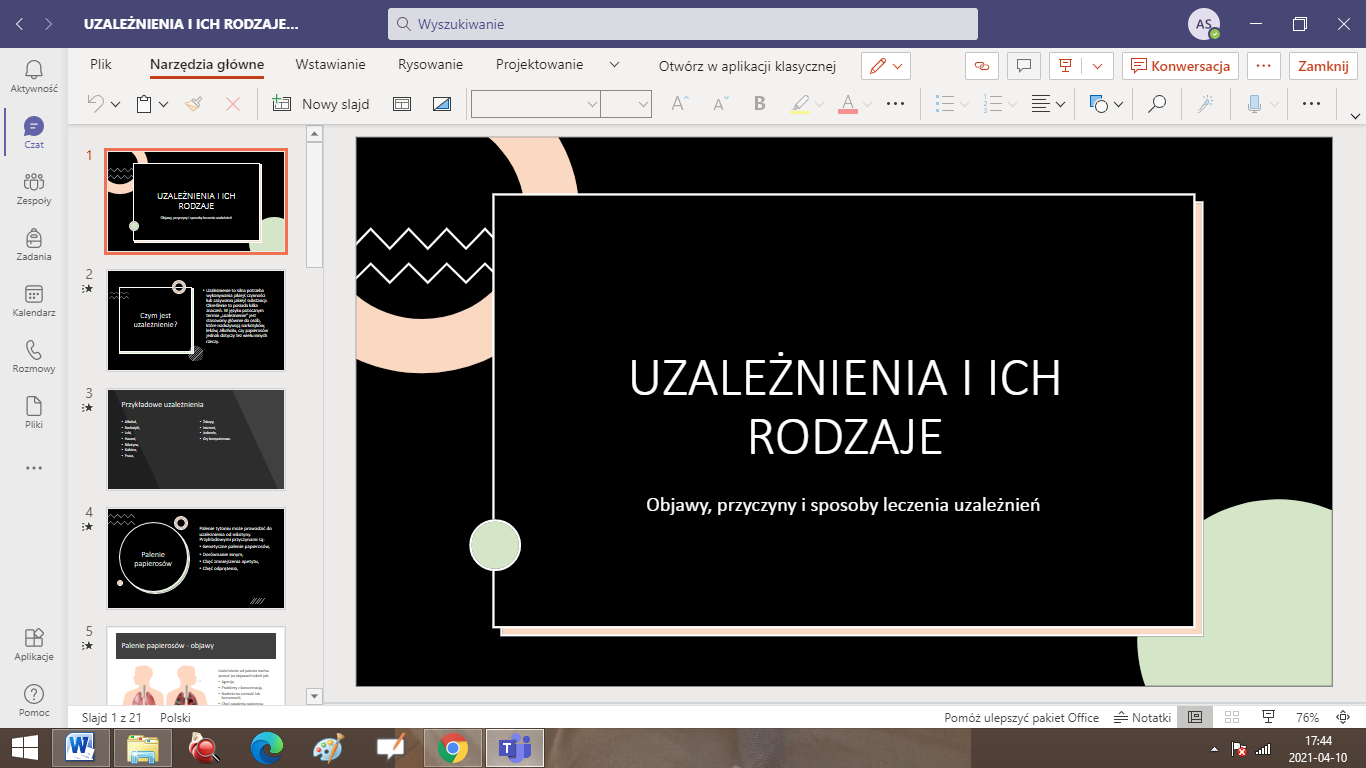Open Kalendarz in Teams sidebar
This screenshot has width=1366, height=768.
point(34,301)
